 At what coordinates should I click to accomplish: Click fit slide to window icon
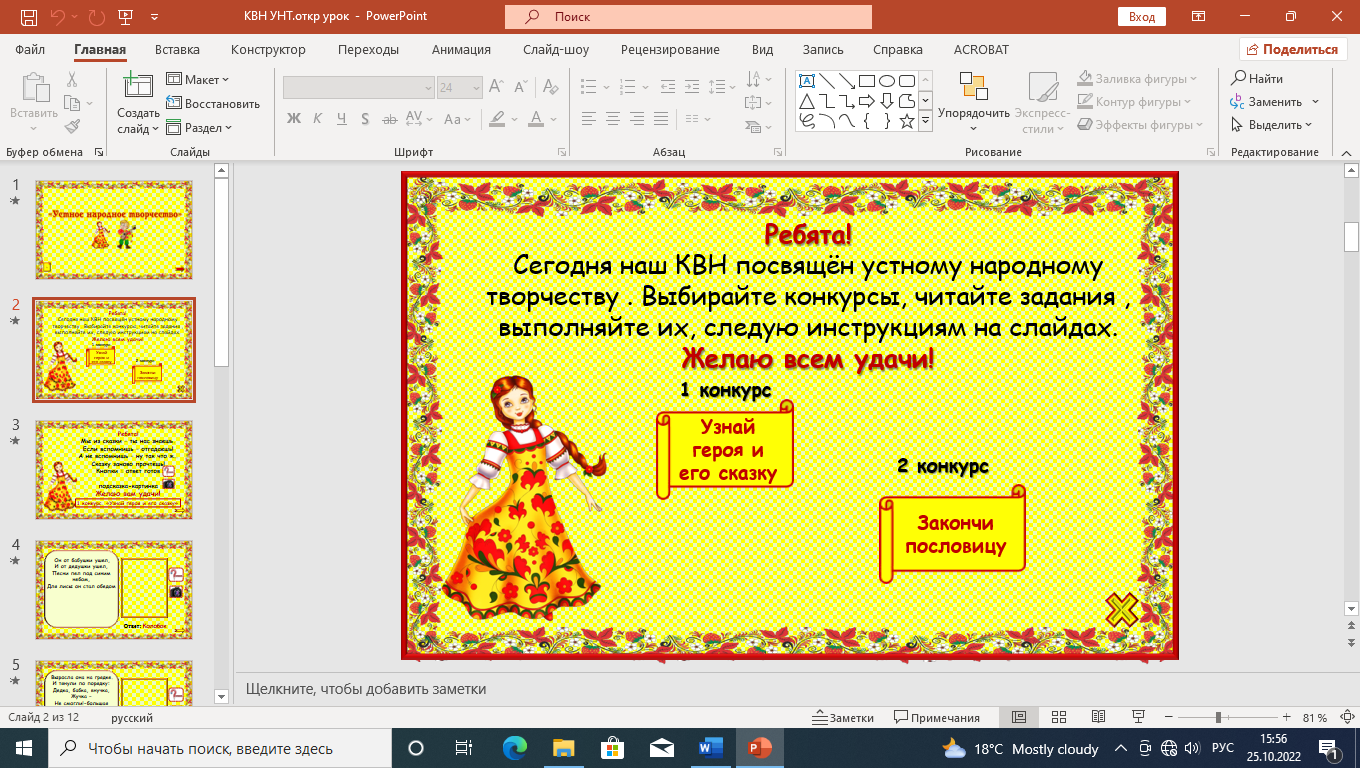pos(1346,718)
